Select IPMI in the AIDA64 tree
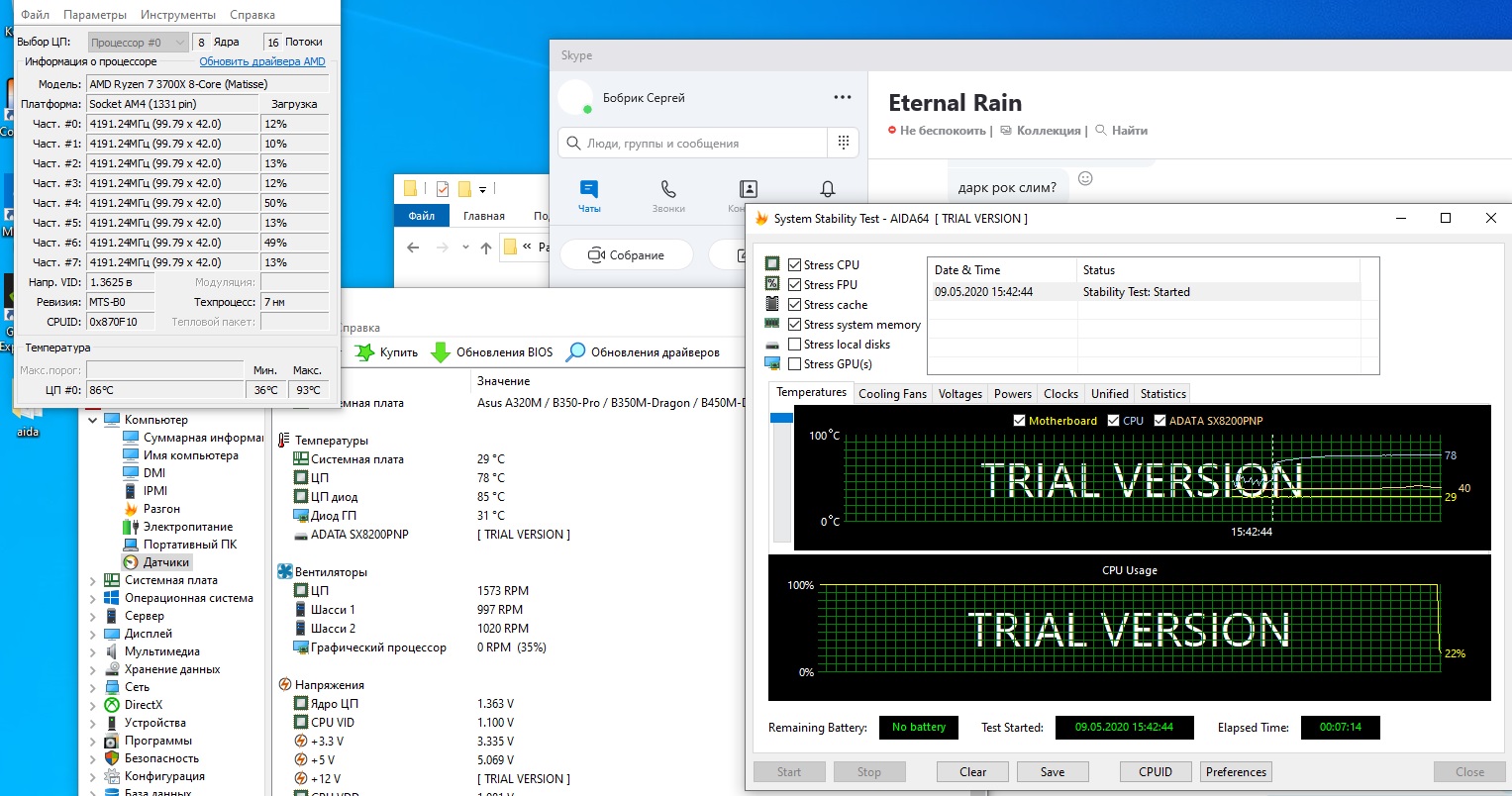 click(146, 491)
